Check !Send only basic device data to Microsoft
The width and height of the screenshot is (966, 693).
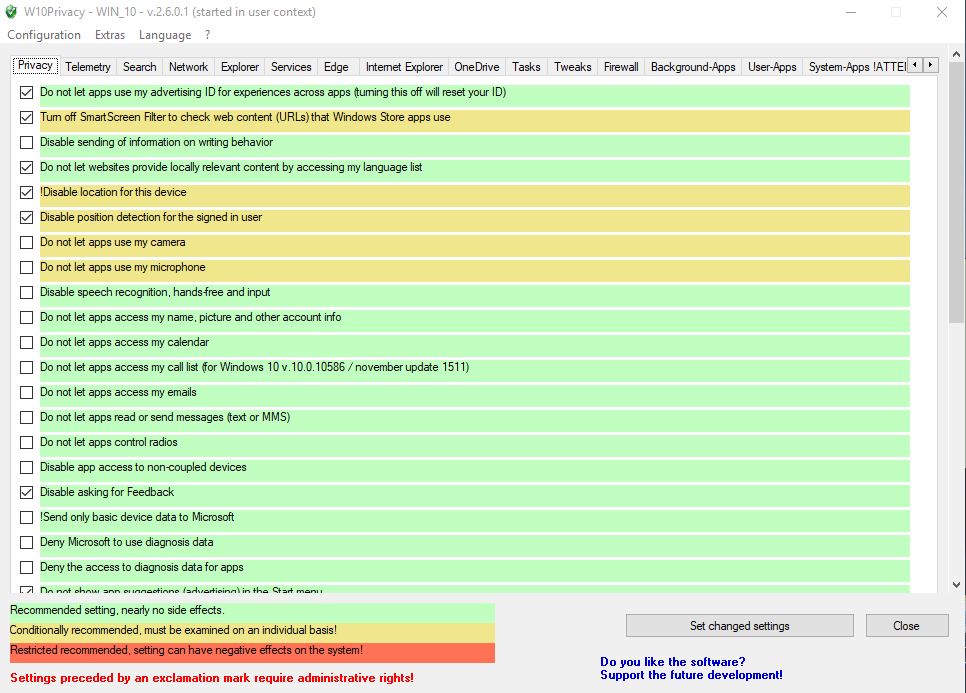(x=26, y=517)
